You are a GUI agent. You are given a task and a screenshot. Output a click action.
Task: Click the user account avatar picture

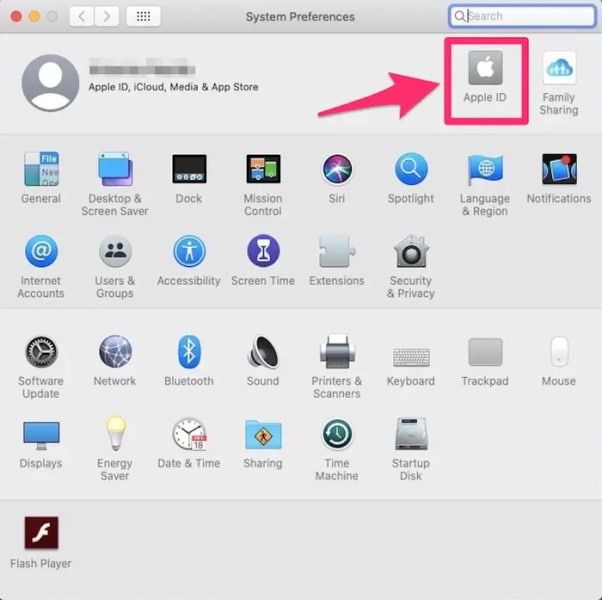[x=50, y=83]
